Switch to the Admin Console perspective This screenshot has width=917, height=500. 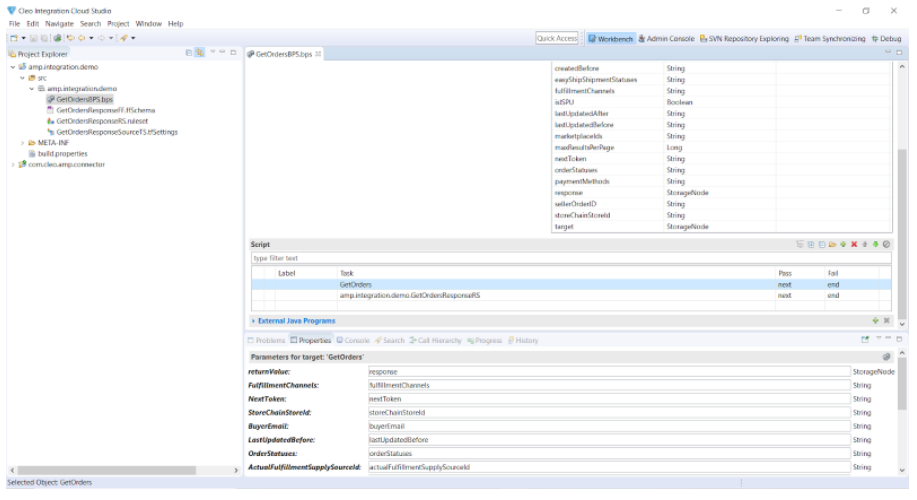tap(666, 39)
